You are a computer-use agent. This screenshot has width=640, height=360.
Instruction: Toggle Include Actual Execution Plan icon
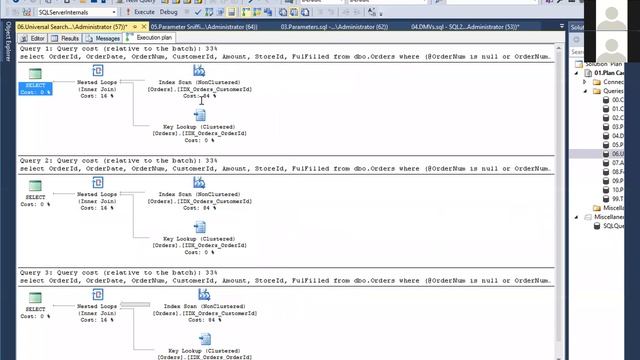[246, 12]
